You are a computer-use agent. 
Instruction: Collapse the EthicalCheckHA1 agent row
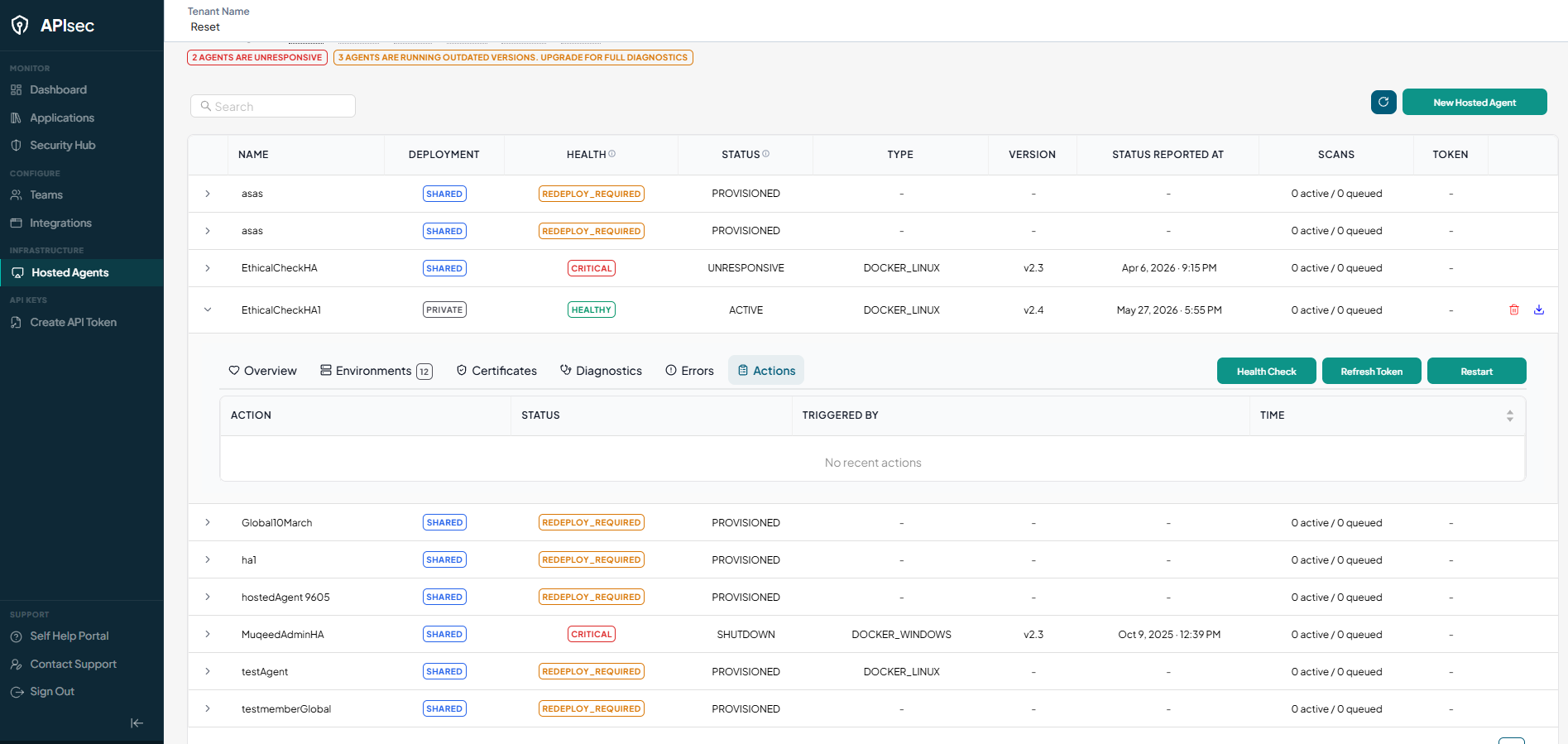point(208,310)
